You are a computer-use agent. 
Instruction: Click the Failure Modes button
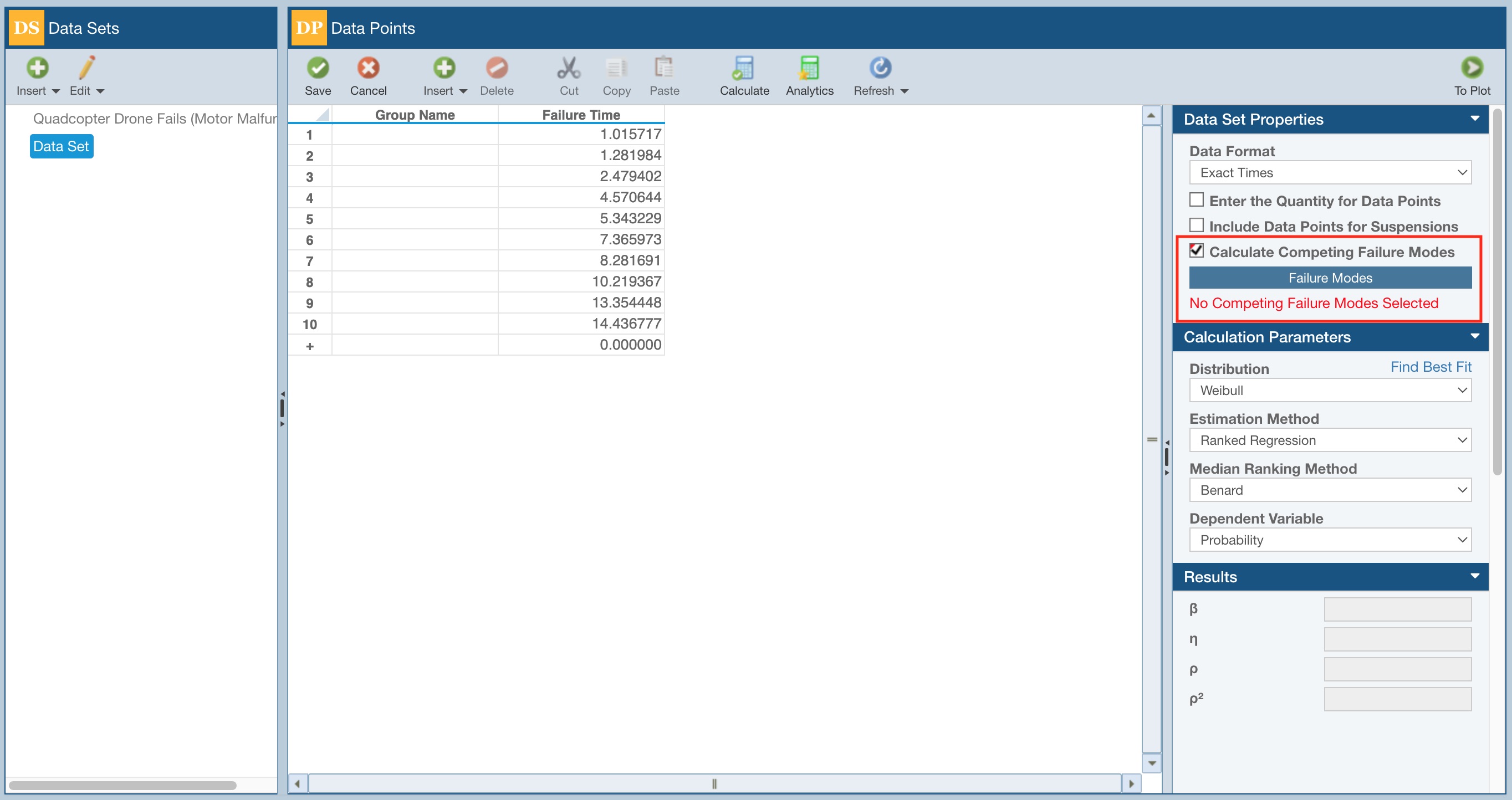pos(1330,278)
